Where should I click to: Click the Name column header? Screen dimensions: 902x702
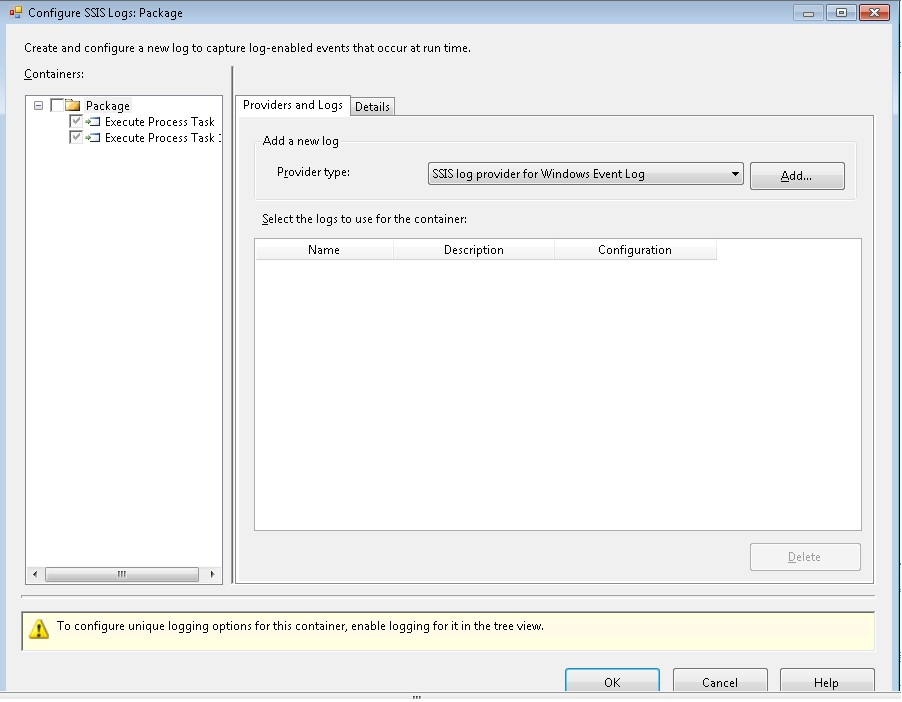coord(324,250)
